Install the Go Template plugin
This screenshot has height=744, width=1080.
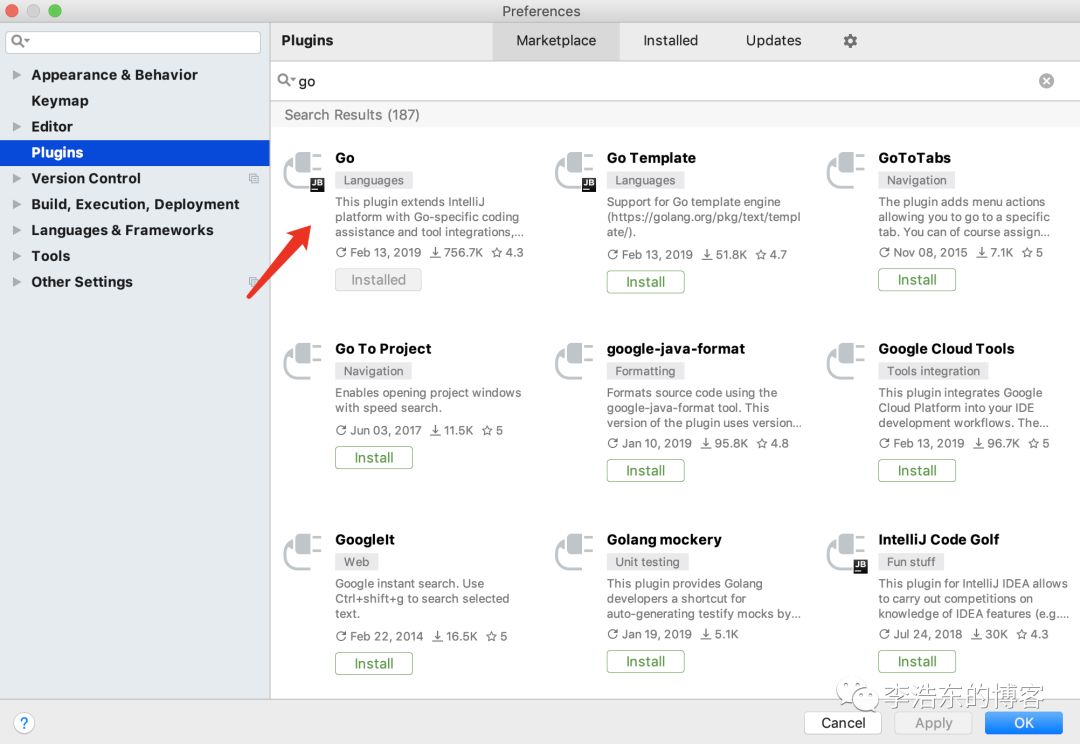coord(645,282)
